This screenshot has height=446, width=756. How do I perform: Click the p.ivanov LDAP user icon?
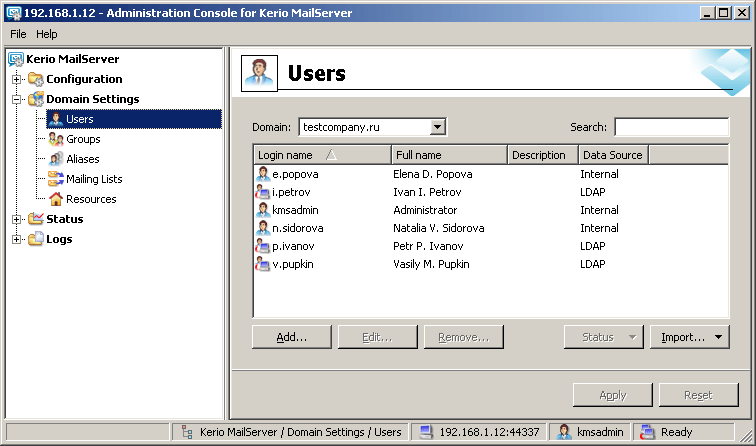263,246
